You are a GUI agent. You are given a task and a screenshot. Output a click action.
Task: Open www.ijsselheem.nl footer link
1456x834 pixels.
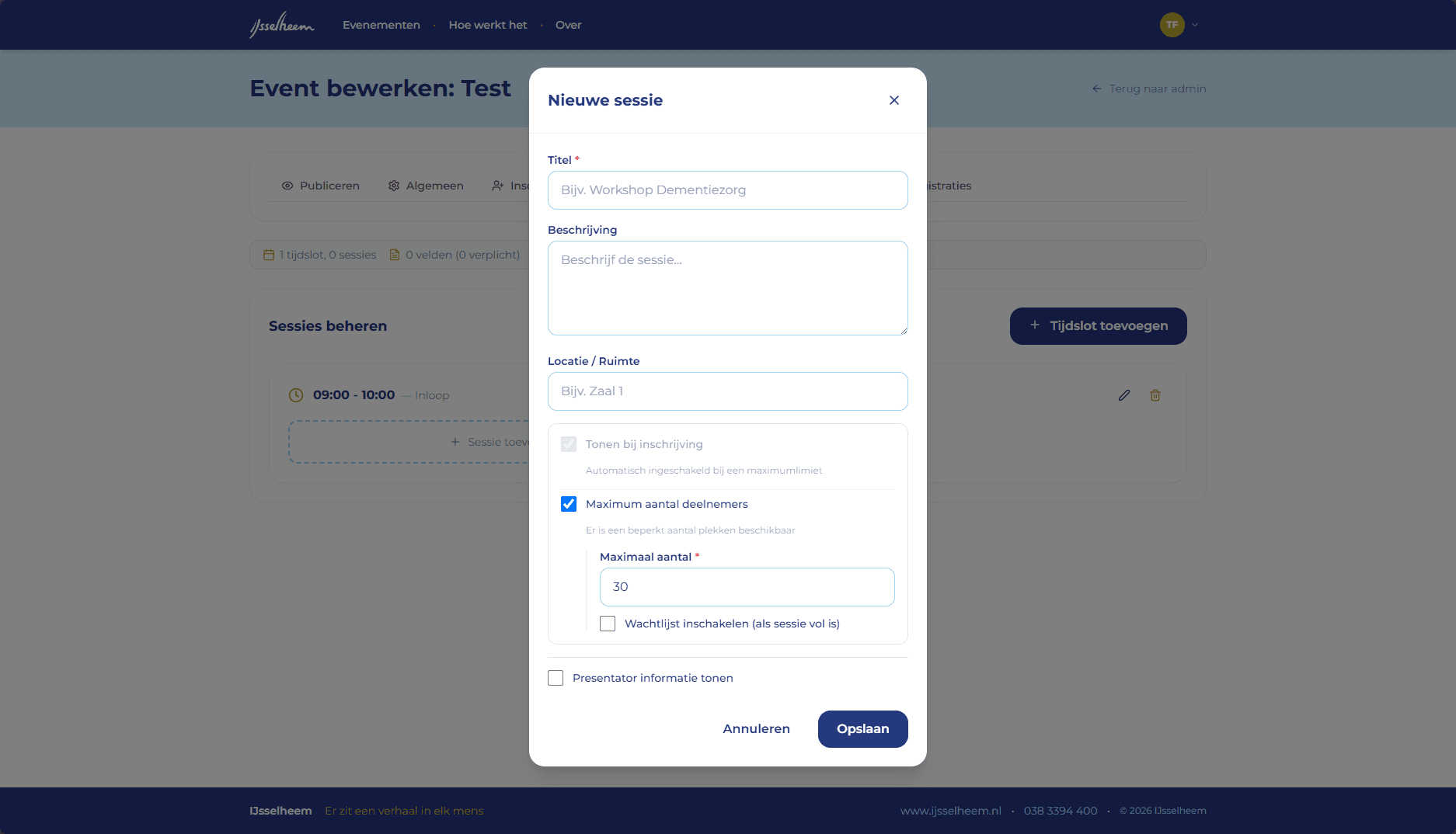pos(951,811)
